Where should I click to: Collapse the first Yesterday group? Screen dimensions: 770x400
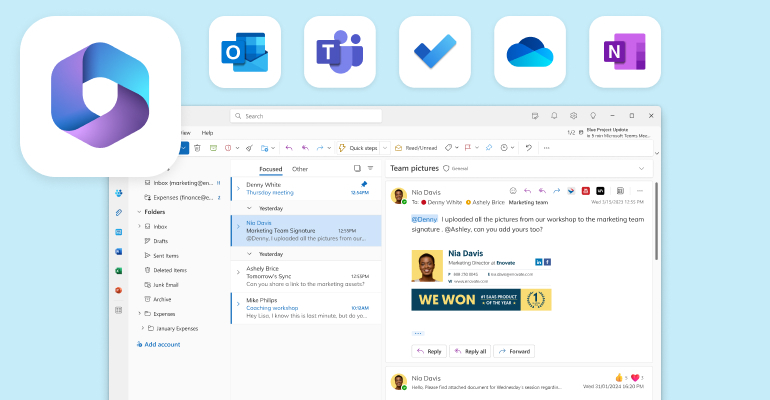(x=249, y=208)
